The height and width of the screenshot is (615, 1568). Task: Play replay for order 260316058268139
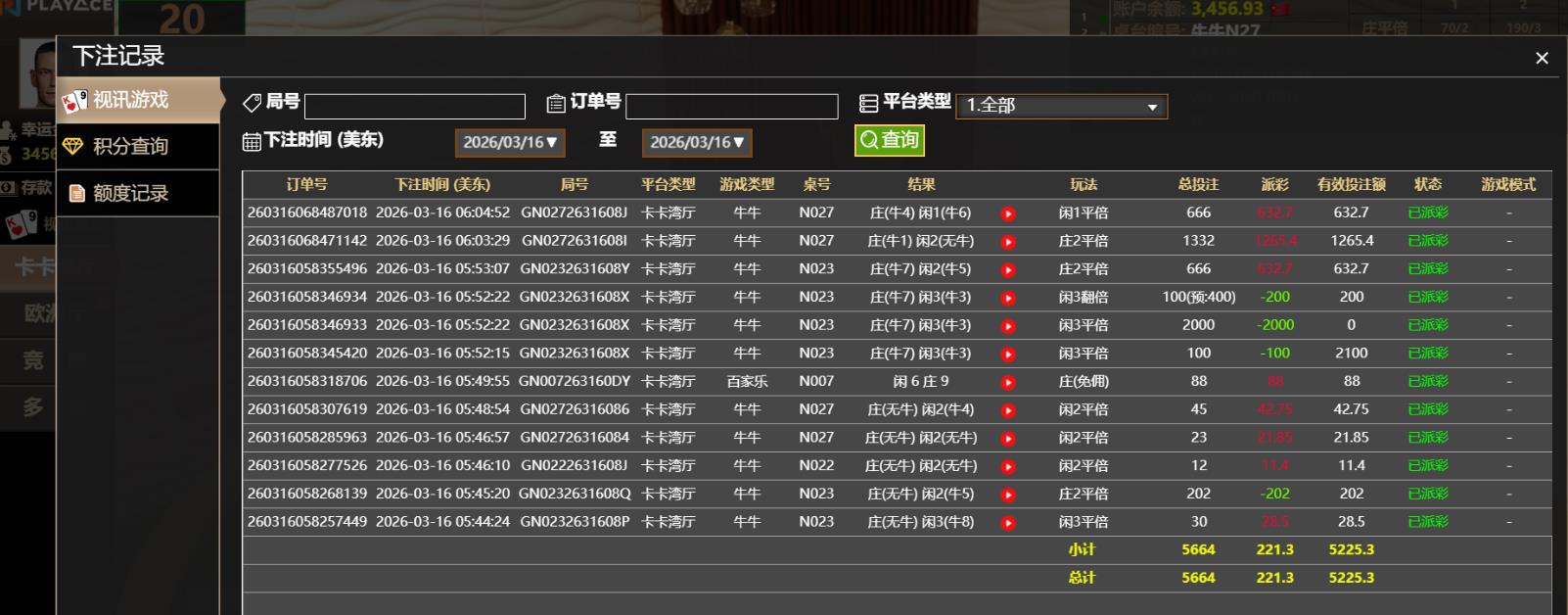tap(1008, 496)
